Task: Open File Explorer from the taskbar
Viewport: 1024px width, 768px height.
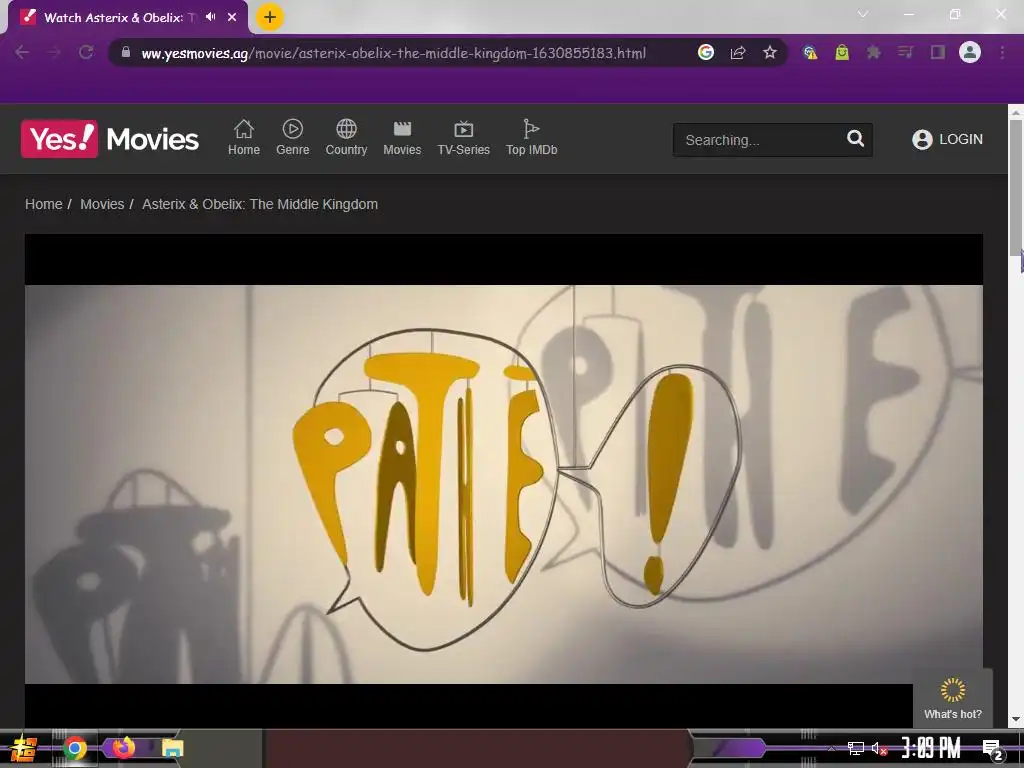Action: point(172,748)
